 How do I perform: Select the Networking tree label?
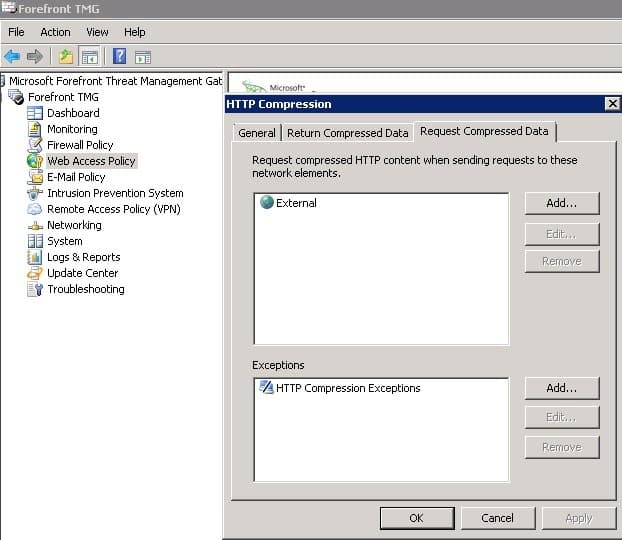(x=74, y=225)
